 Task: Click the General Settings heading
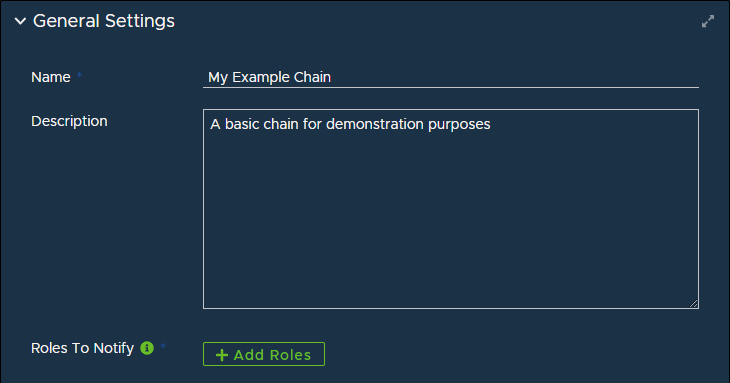click(x=104, y=21)
